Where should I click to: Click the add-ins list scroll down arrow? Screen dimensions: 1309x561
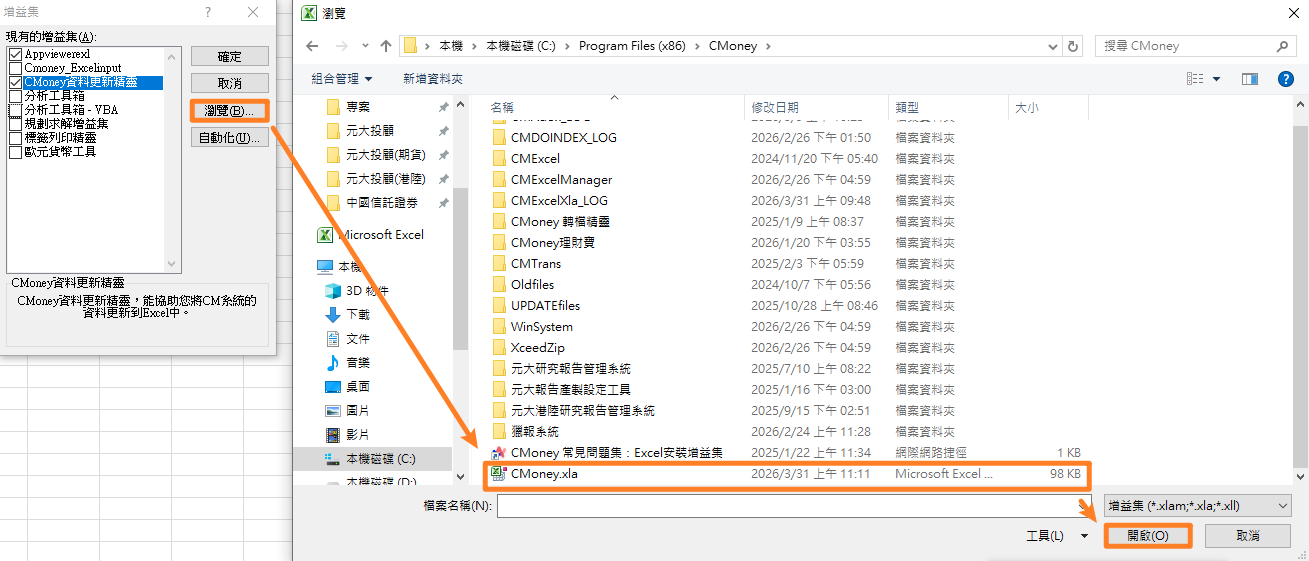(173, 264)
